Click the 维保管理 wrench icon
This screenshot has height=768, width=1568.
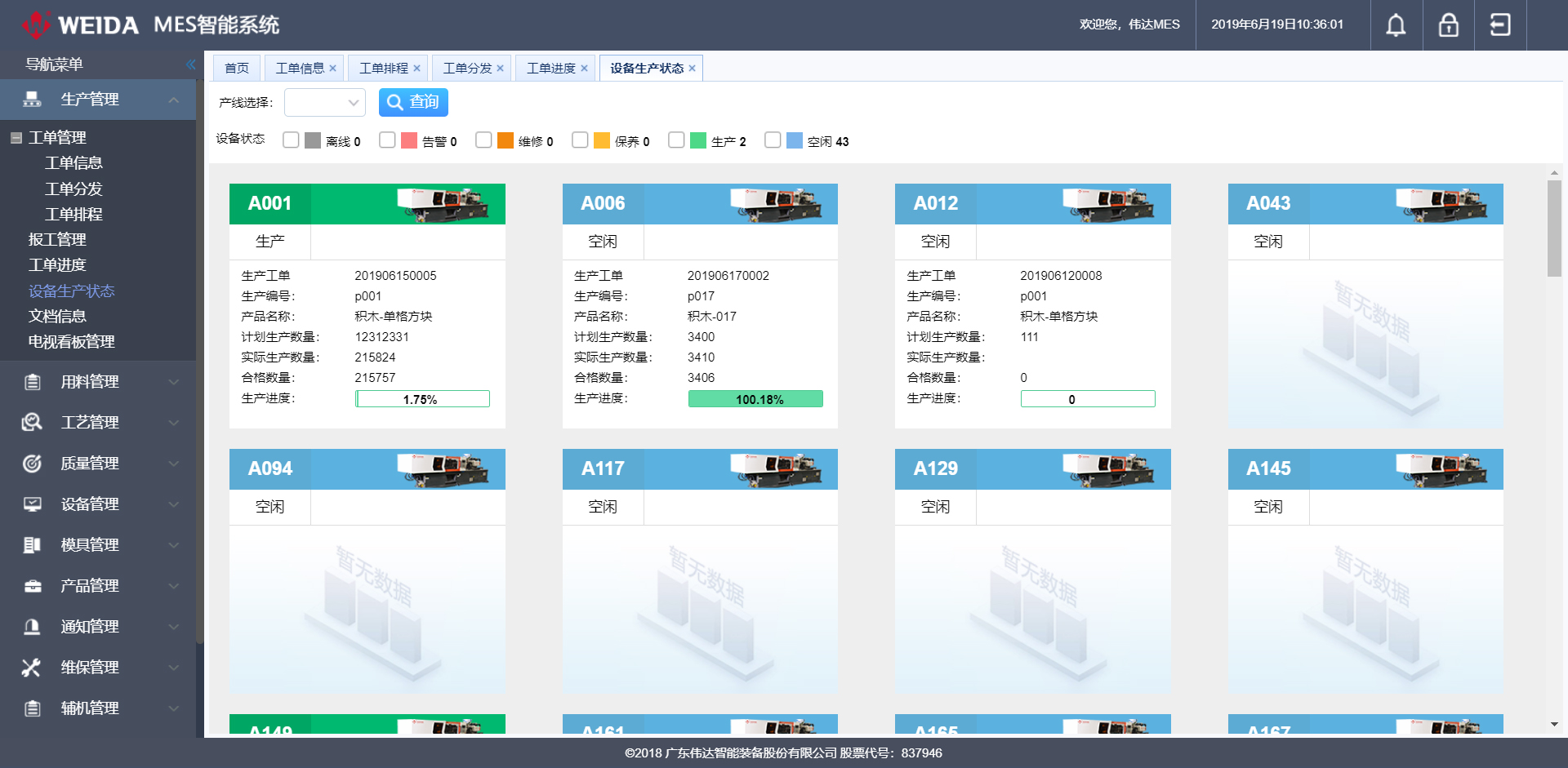click(32, 668)
